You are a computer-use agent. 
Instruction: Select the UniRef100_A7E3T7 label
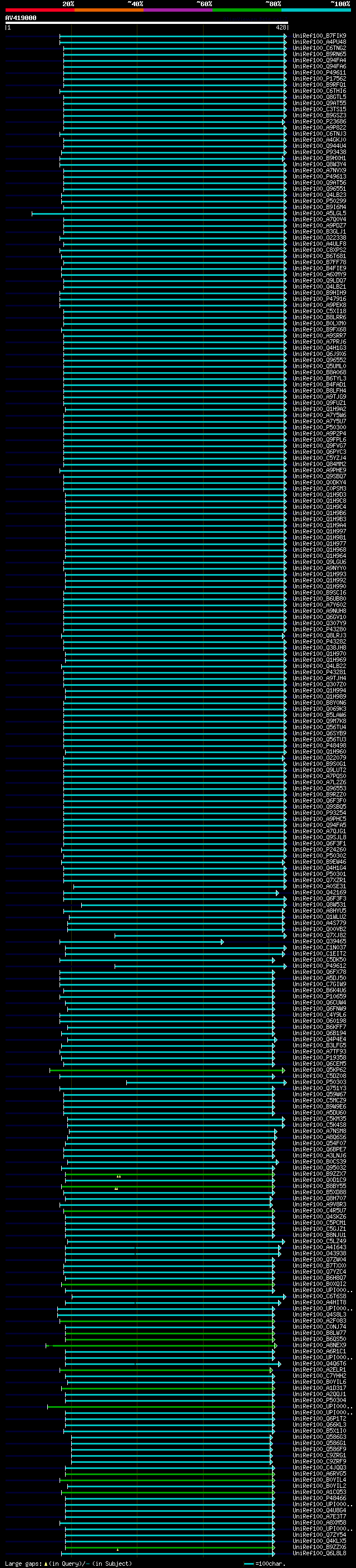coord(319,1516)
